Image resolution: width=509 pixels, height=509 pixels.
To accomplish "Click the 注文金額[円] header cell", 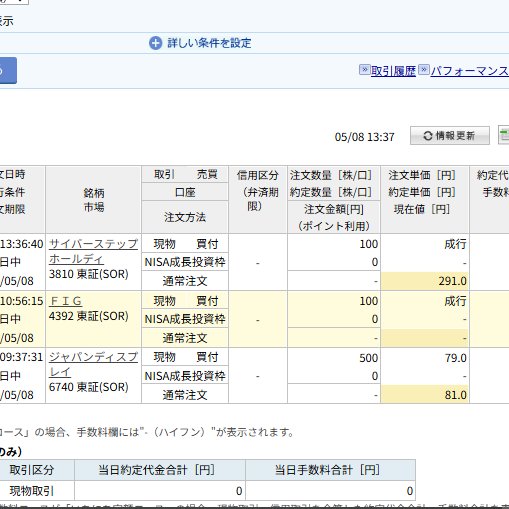I will pyautogui.click(x=334, y=217).
